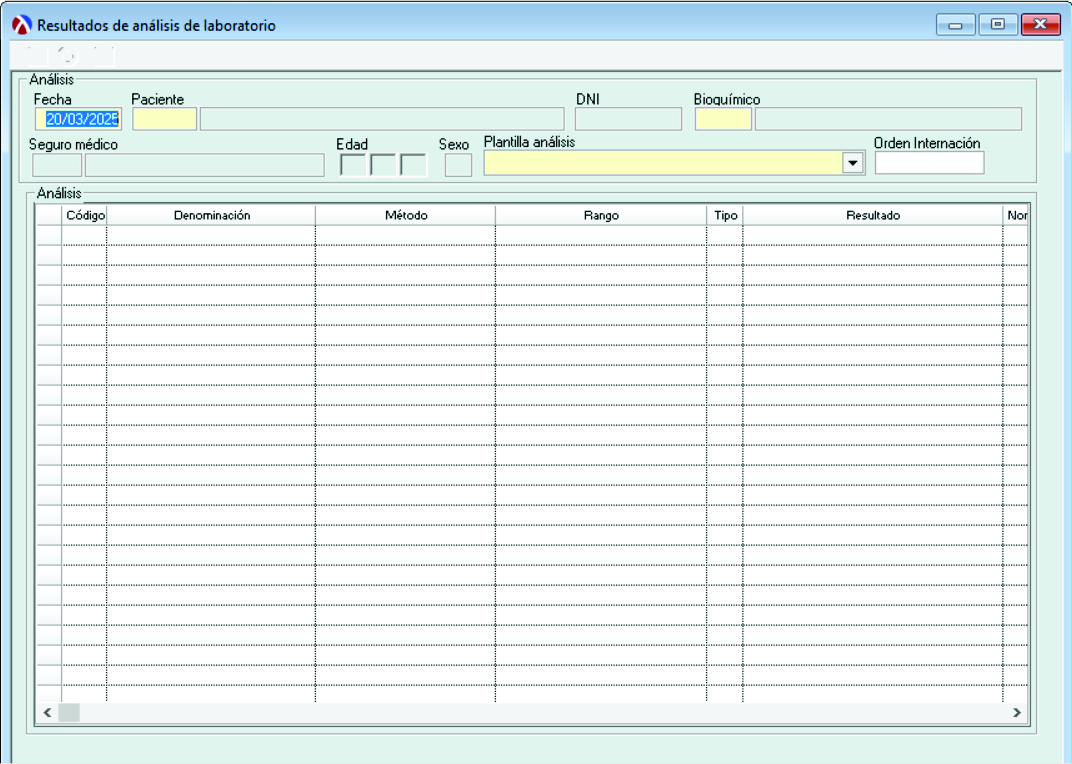The height and width of the screenshot is (764, 1072).
Task: Click the application logo in title bar
Action: pyautogui.click(x=21, y=25)
